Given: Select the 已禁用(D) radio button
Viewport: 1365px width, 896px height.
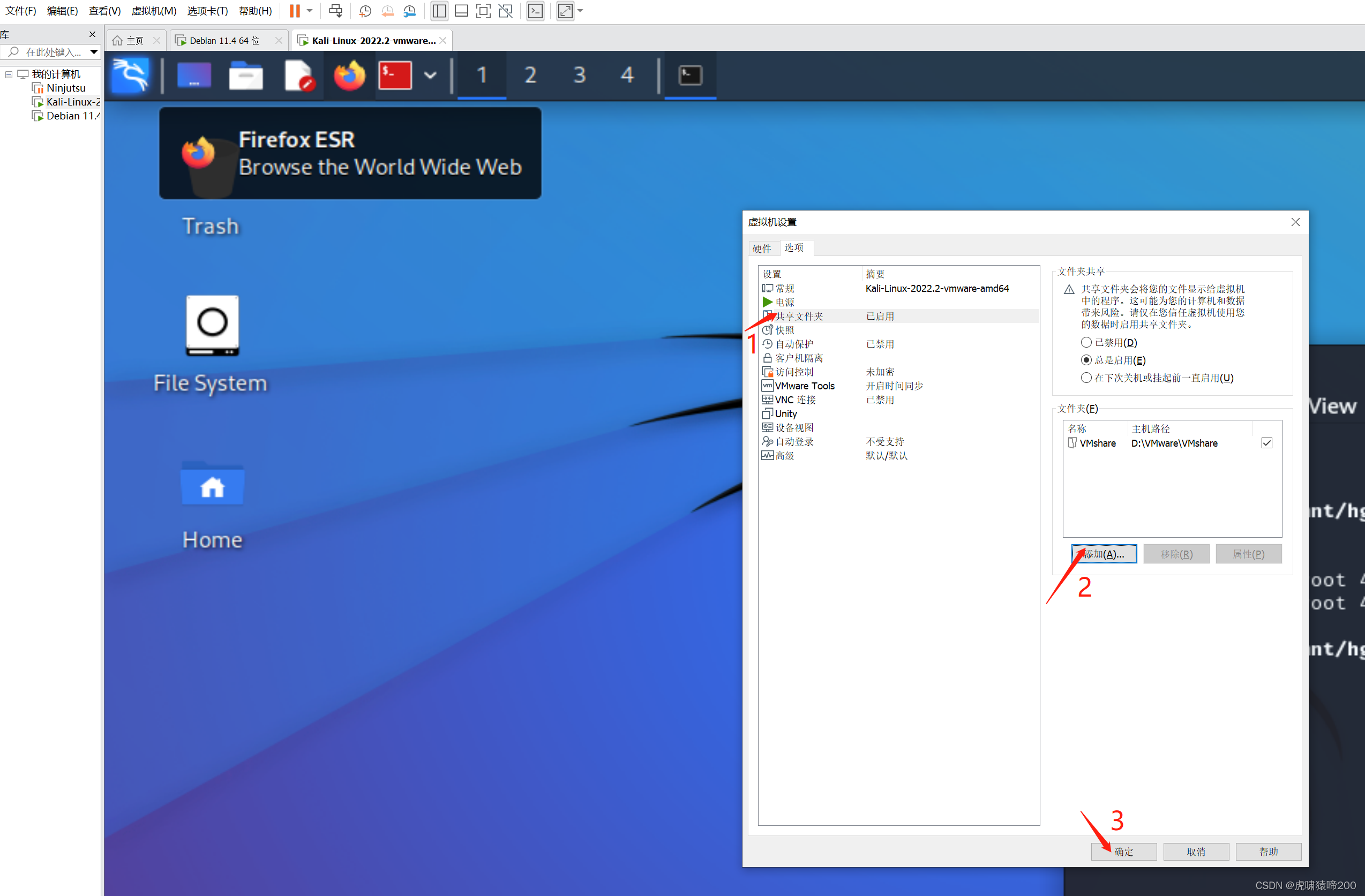Looking at the screenshot, I should 1086,343.
